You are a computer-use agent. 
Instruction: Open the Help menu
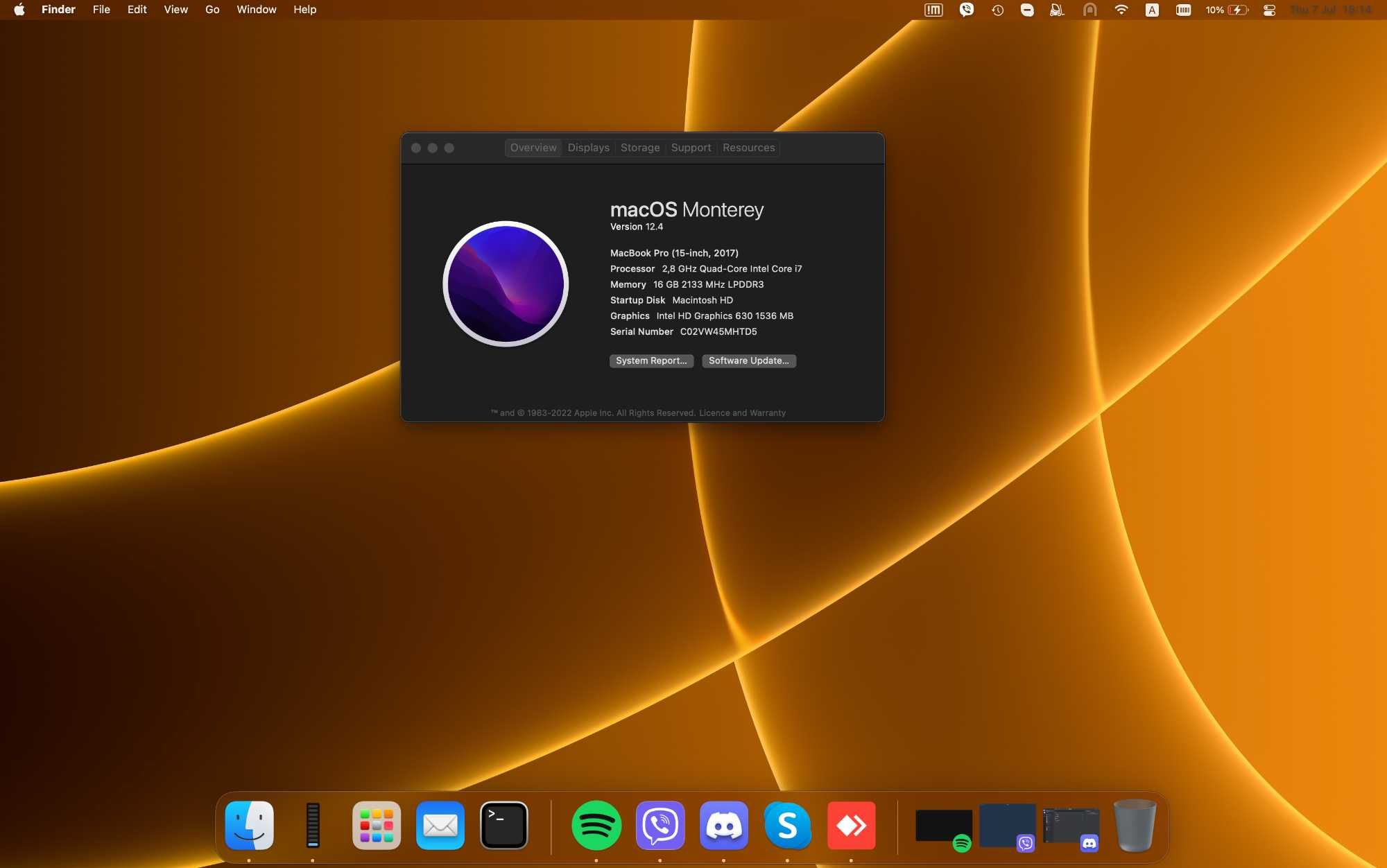coord(304,10)
